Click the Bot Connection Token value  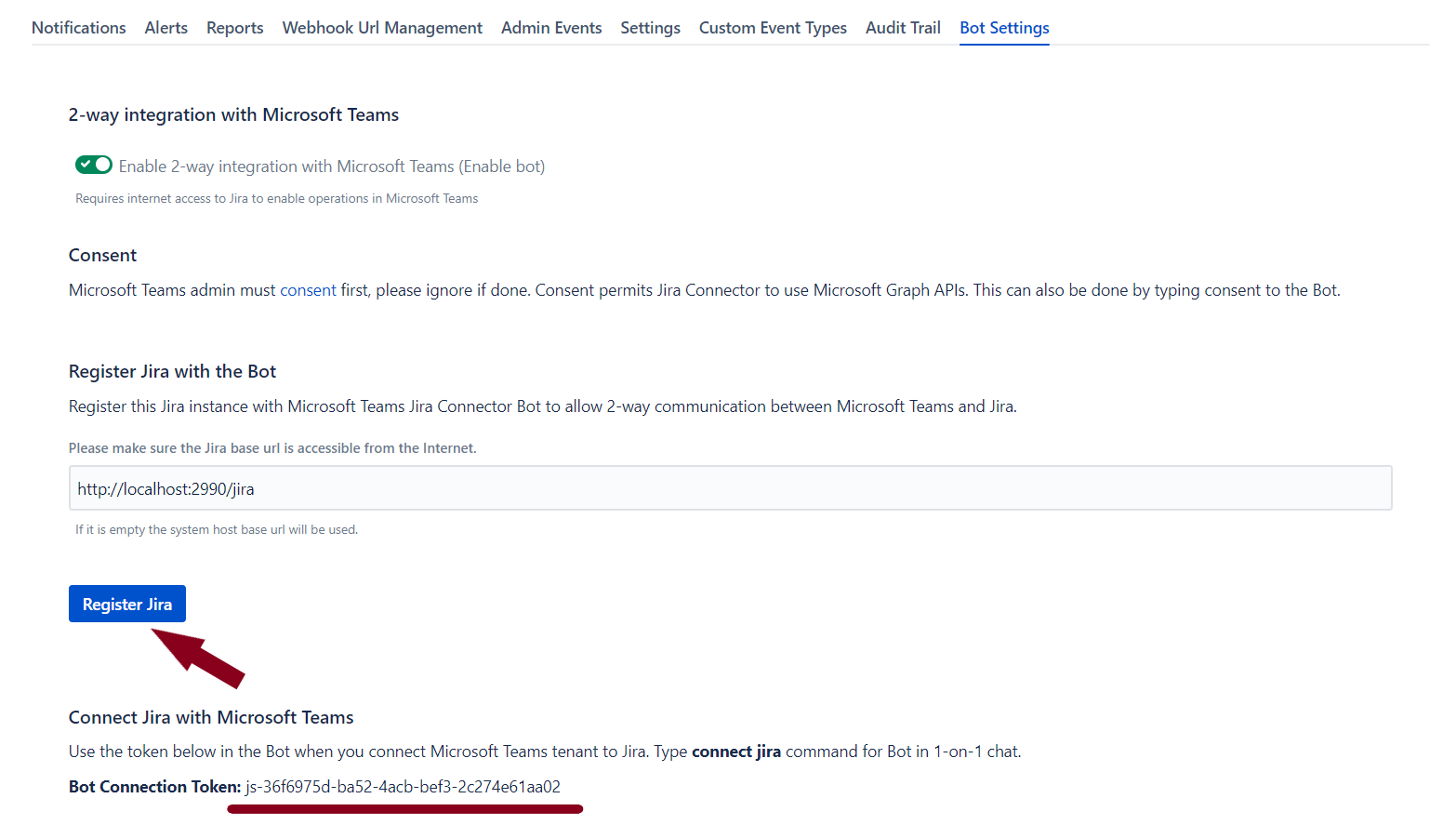pyautogui.click(x=403, y=787)
